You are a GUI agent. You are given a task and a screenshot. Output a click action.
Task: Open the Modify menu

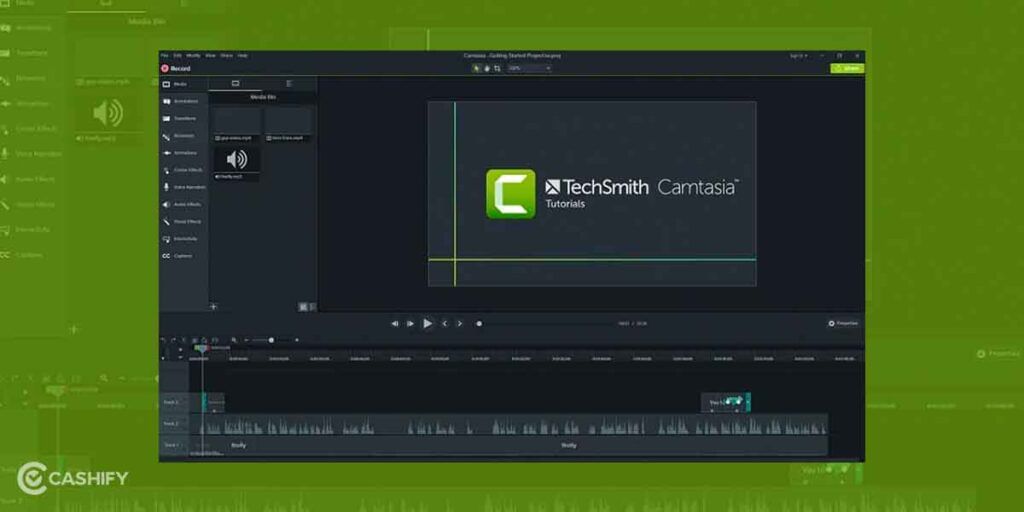click(x=193, y=56)
